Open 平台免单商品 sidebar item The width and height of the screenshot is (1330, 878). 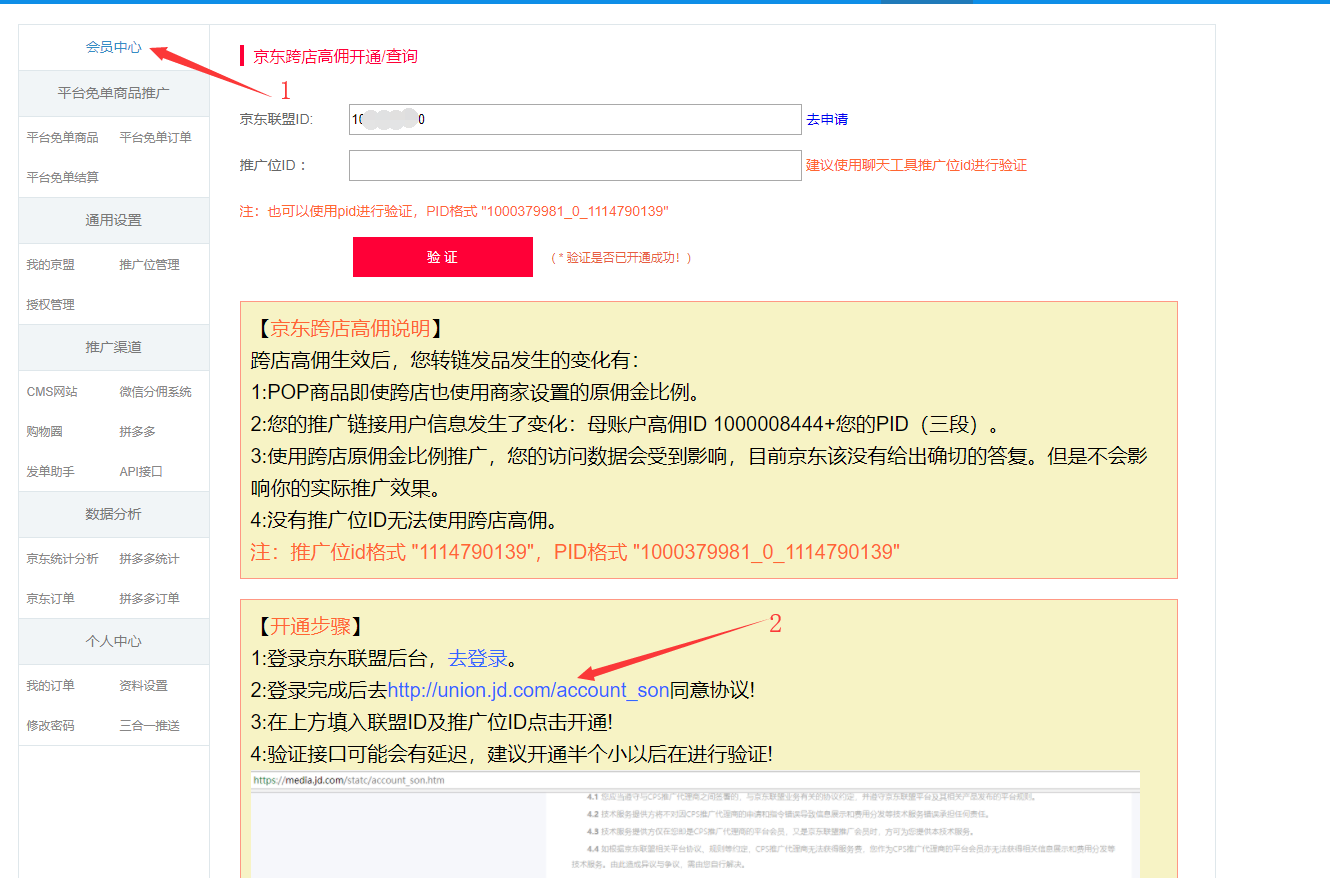(x=62, y=137)
